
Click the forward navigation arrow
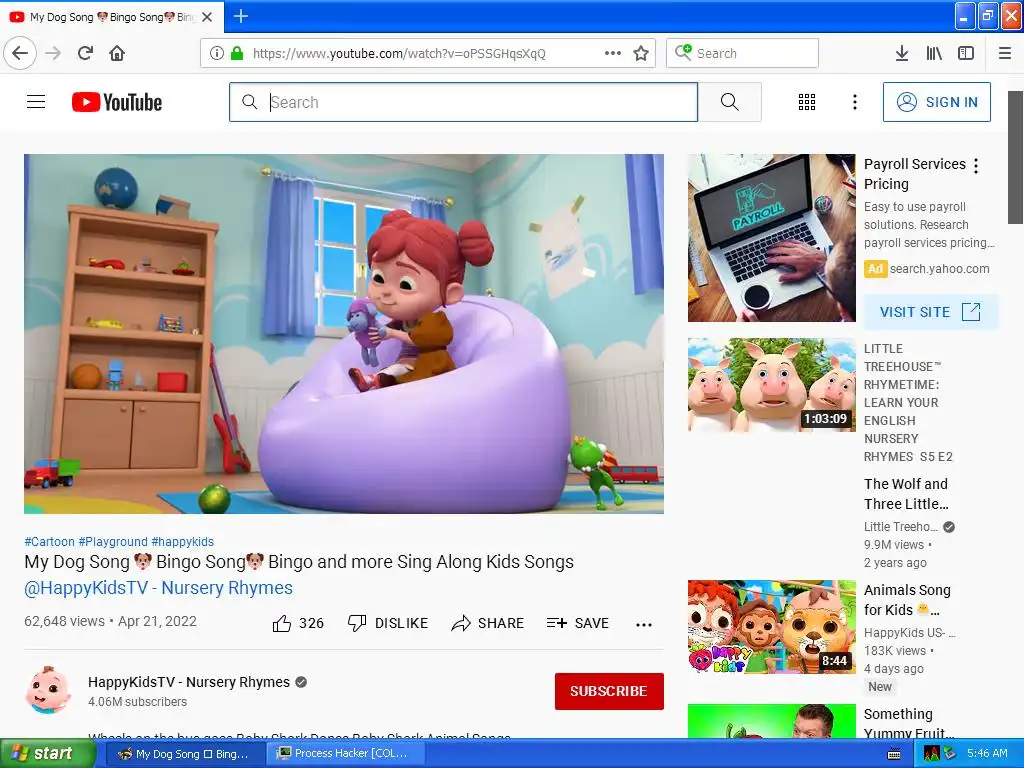coord(54,53)
